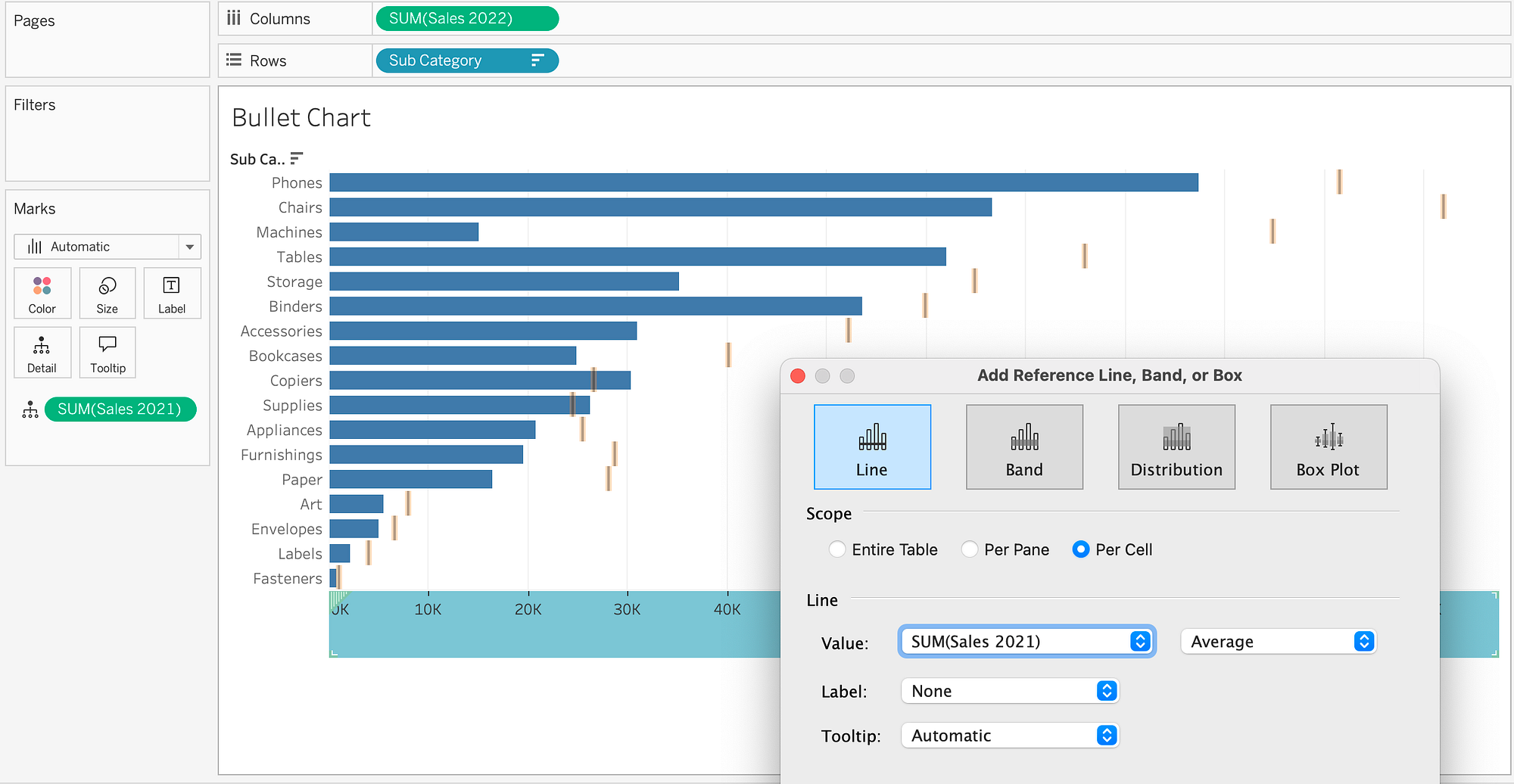Click the Bookcases bar in the chart

pyautogui.click(x=453, y=356)
